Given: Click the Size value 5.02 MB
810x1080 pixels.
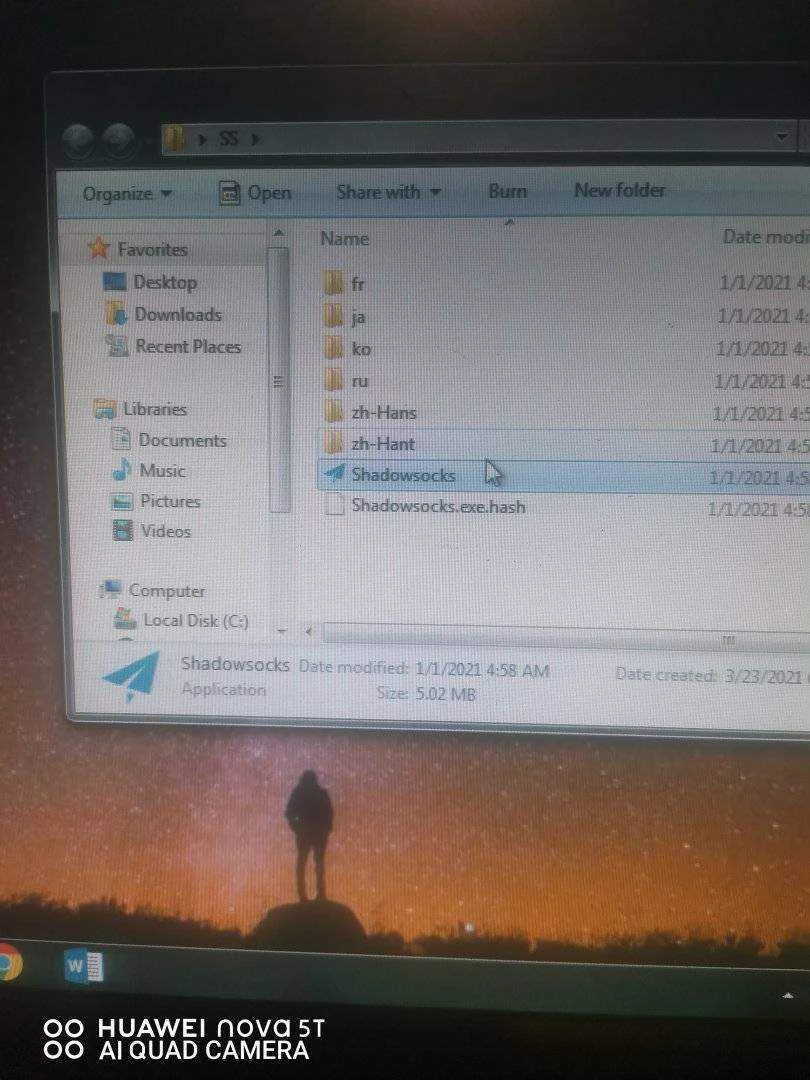Looking at the screenshot, I should (x=446, y=694).
